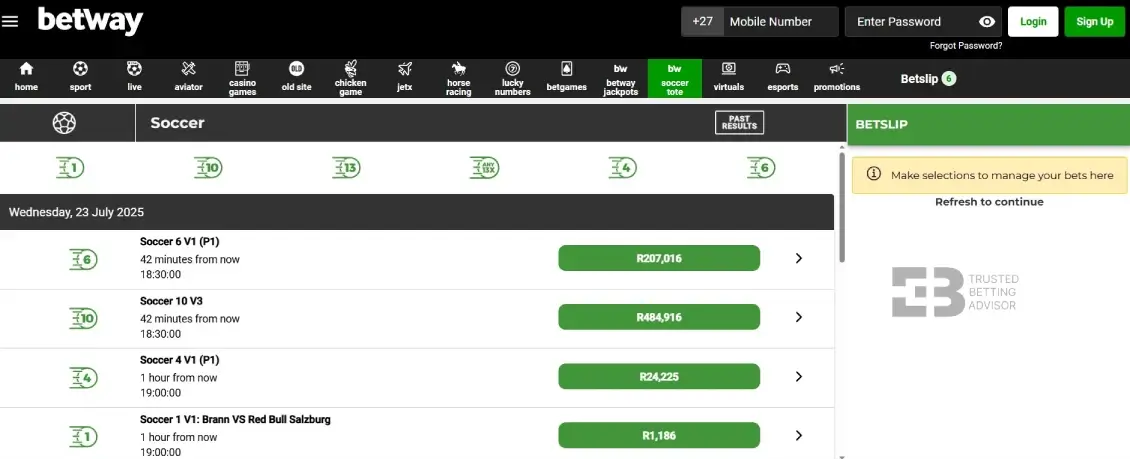Filter by Any 13X tote icon
This screenshot has width=1130, height=459.
tap(484, 168)
